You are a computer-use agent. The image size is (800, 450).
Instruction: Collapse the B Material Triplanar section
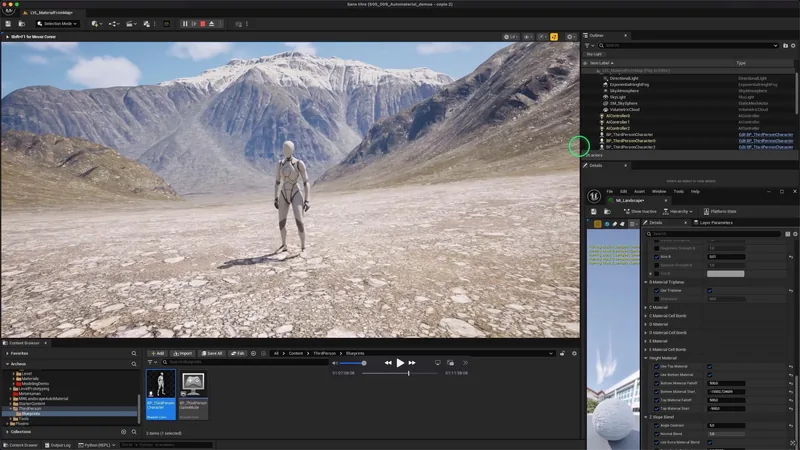[646, 282]
